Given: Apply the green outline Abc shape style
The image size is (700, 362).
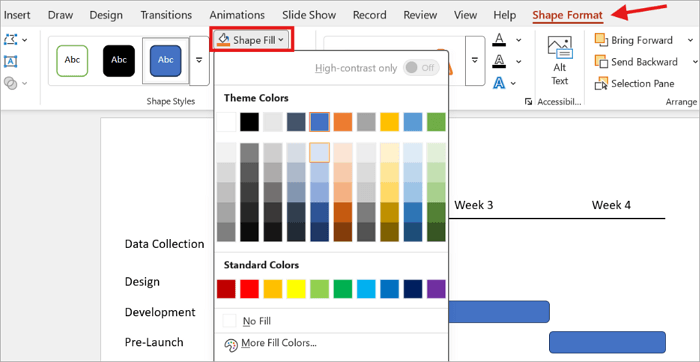Looking at the screenshot, I should click(x=72, y=61).
